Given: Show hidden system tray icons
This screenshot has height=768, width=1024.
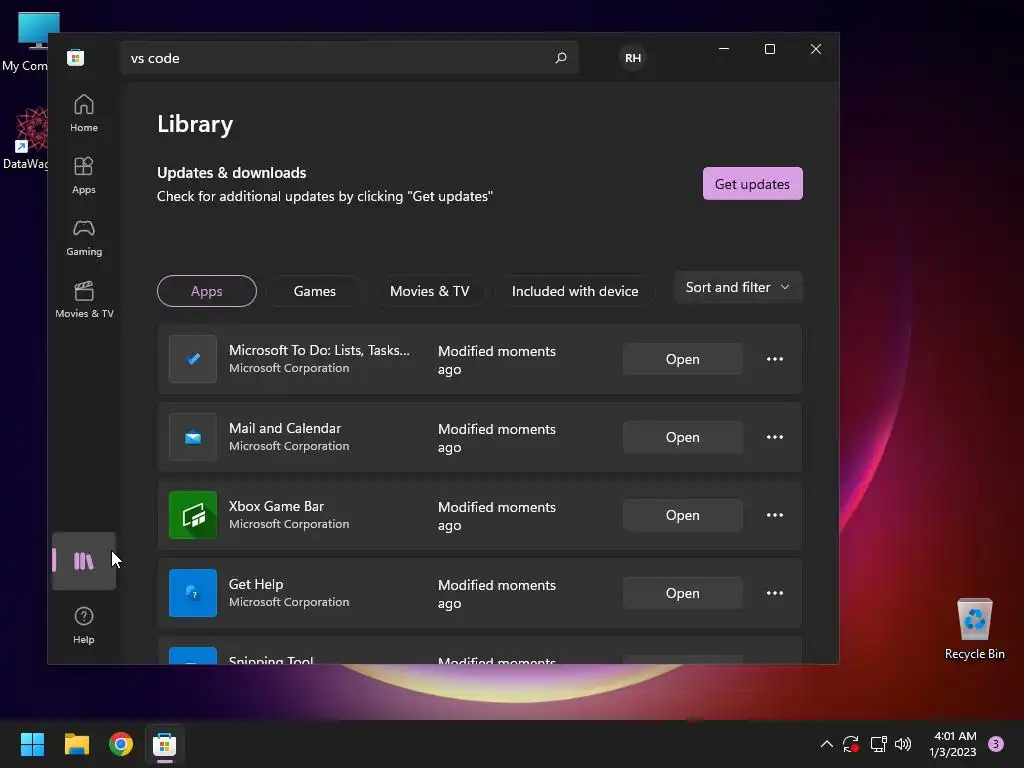Looking at the screenshot, I should click(826, 744).
